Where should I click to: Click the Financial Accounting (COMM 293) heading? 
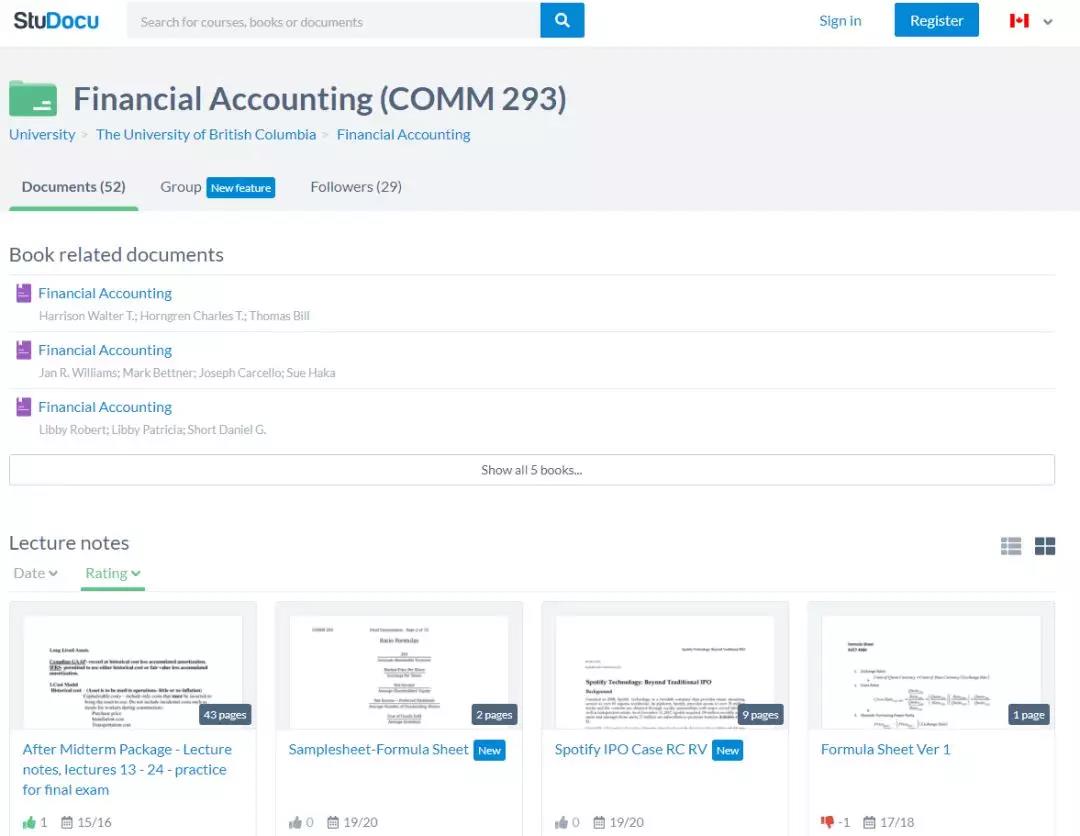tap(320, 98)
